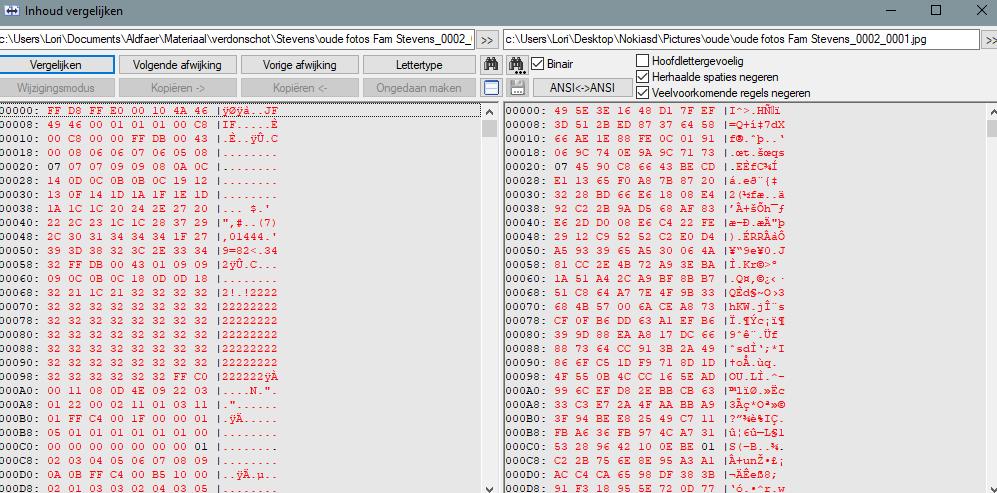Image resolution: width=997 pixels, height=493 pixels.
Task: Open the right file's >> browse button
Action: coord(991,40)
